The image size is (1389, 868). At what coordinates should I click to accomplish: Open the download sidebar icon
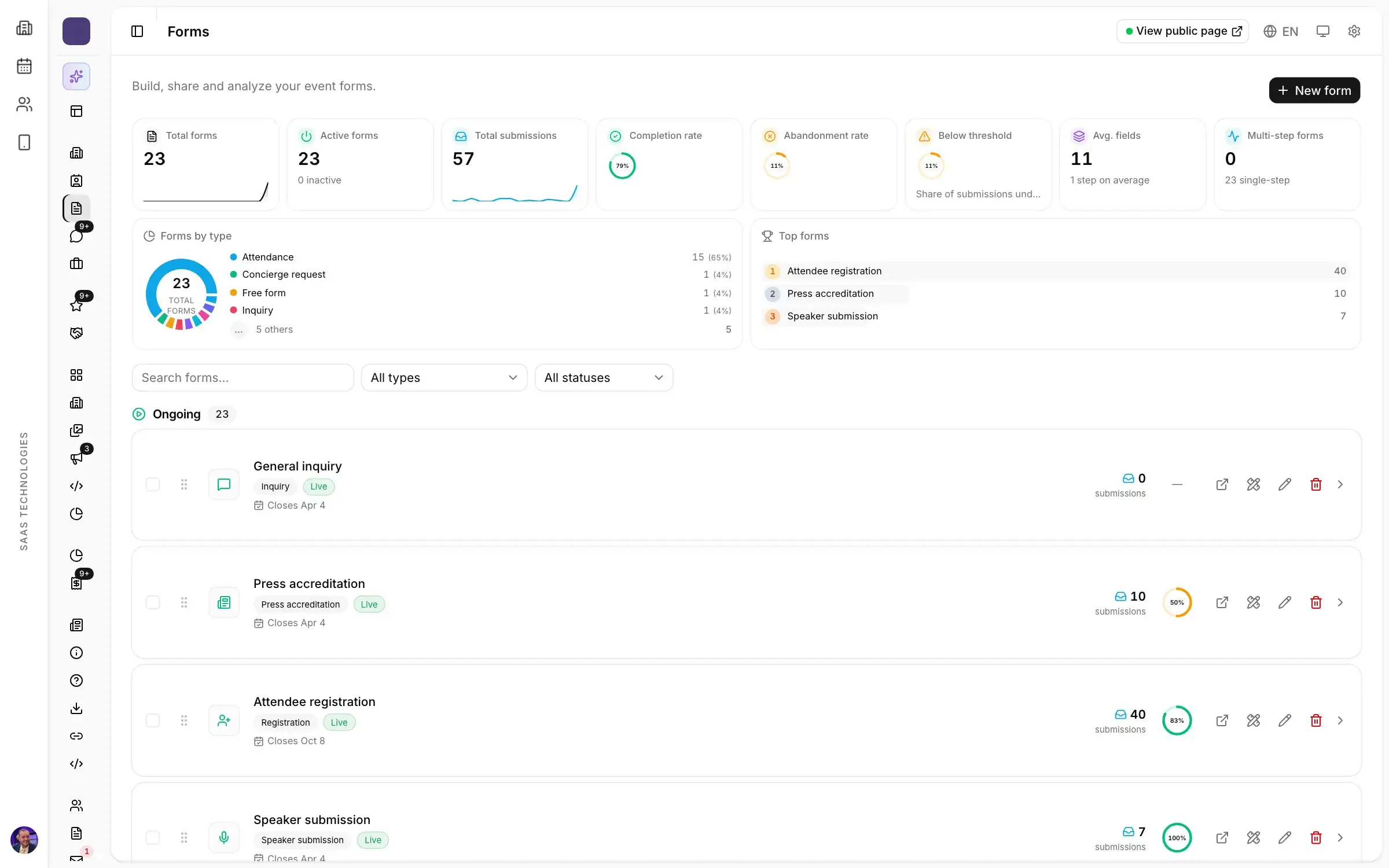coord(76,708)
